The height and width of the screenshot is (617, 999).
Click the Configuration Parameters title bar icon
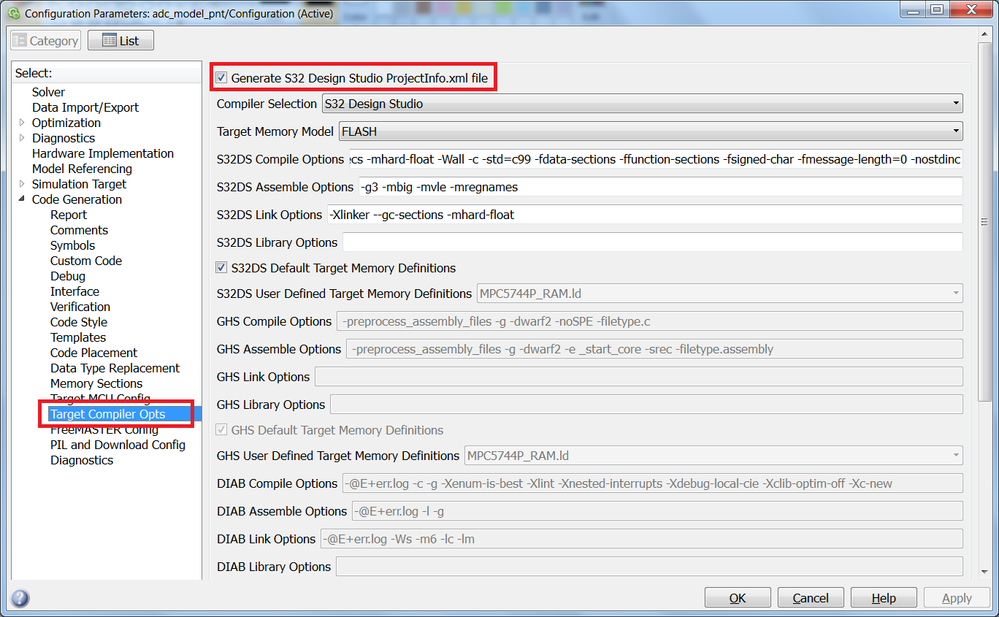[13, 13]
